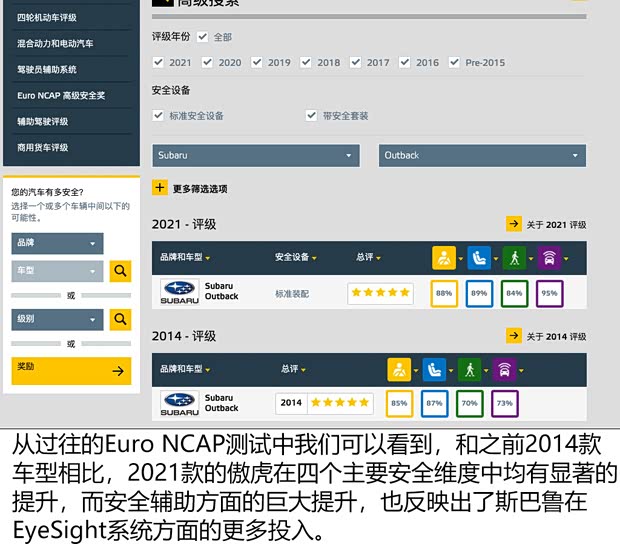The image size is (620, 544).
Task: Click the yellow arrow next to 关于 2021 评级
Action: point(514,224)
